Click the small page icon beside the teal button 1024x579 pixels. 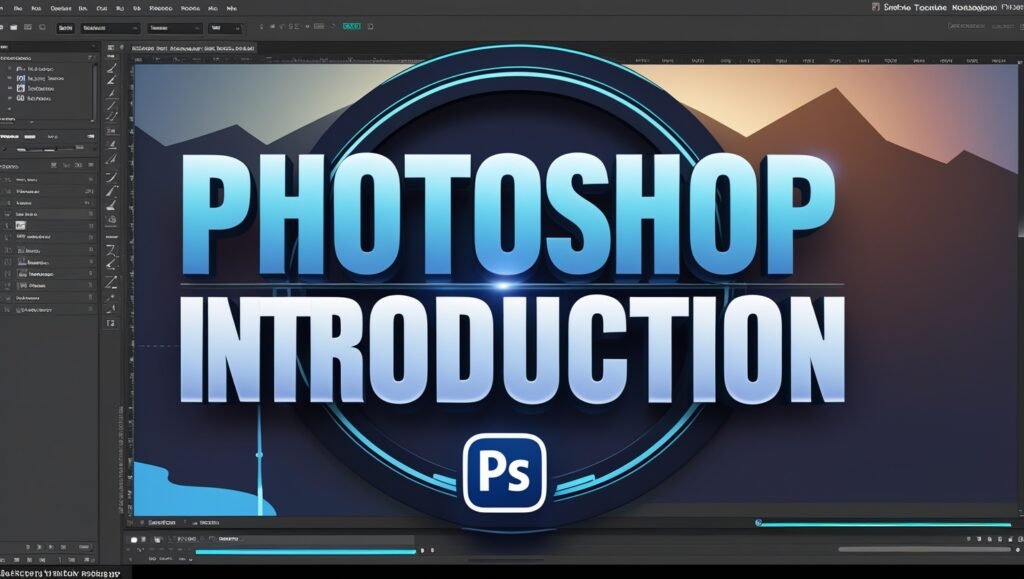[370, 27]
